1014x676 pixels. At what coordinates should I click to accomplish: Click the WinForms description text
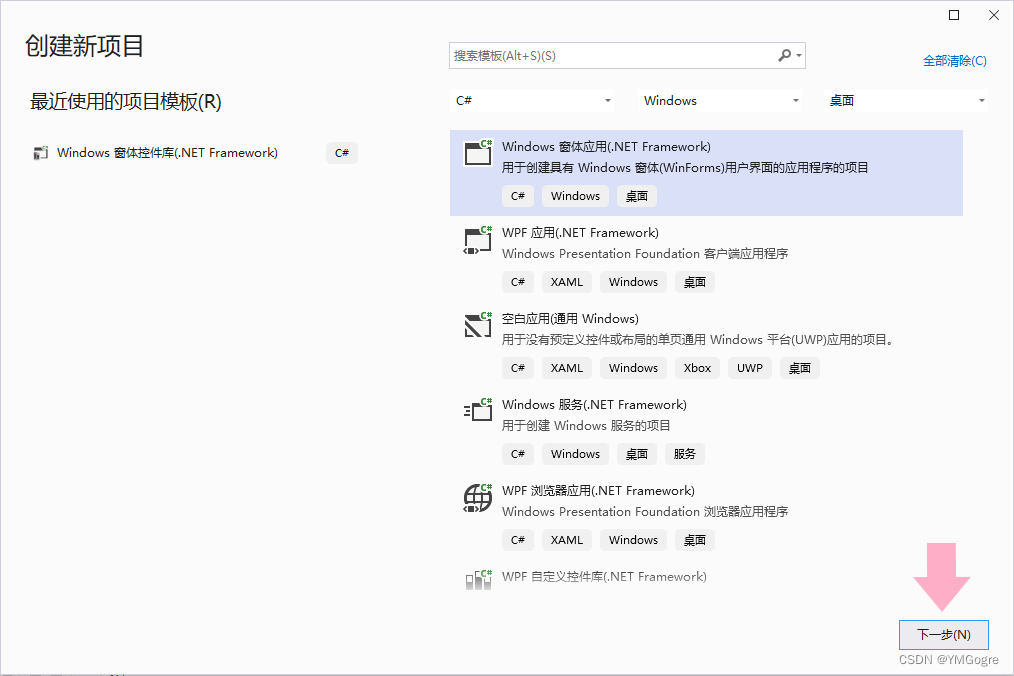pyautogui.click(x=685, y=168)
